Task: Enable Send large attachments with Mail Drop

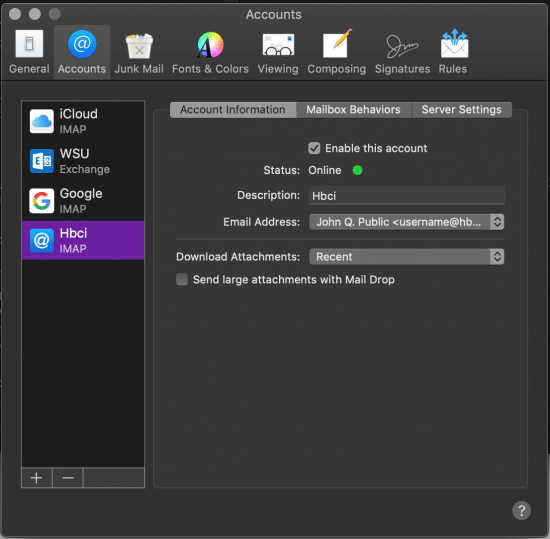Action: click(x=182, y=279)
